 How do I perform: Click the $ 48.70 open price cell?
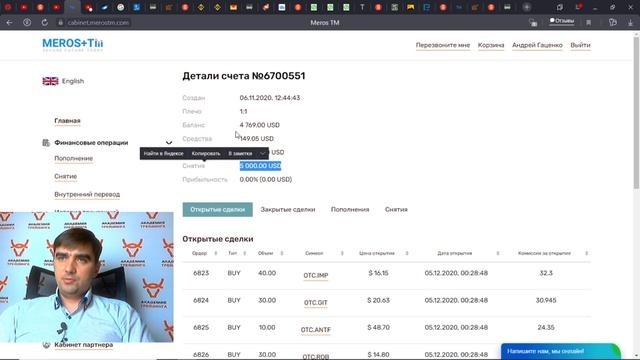[378, 328]
